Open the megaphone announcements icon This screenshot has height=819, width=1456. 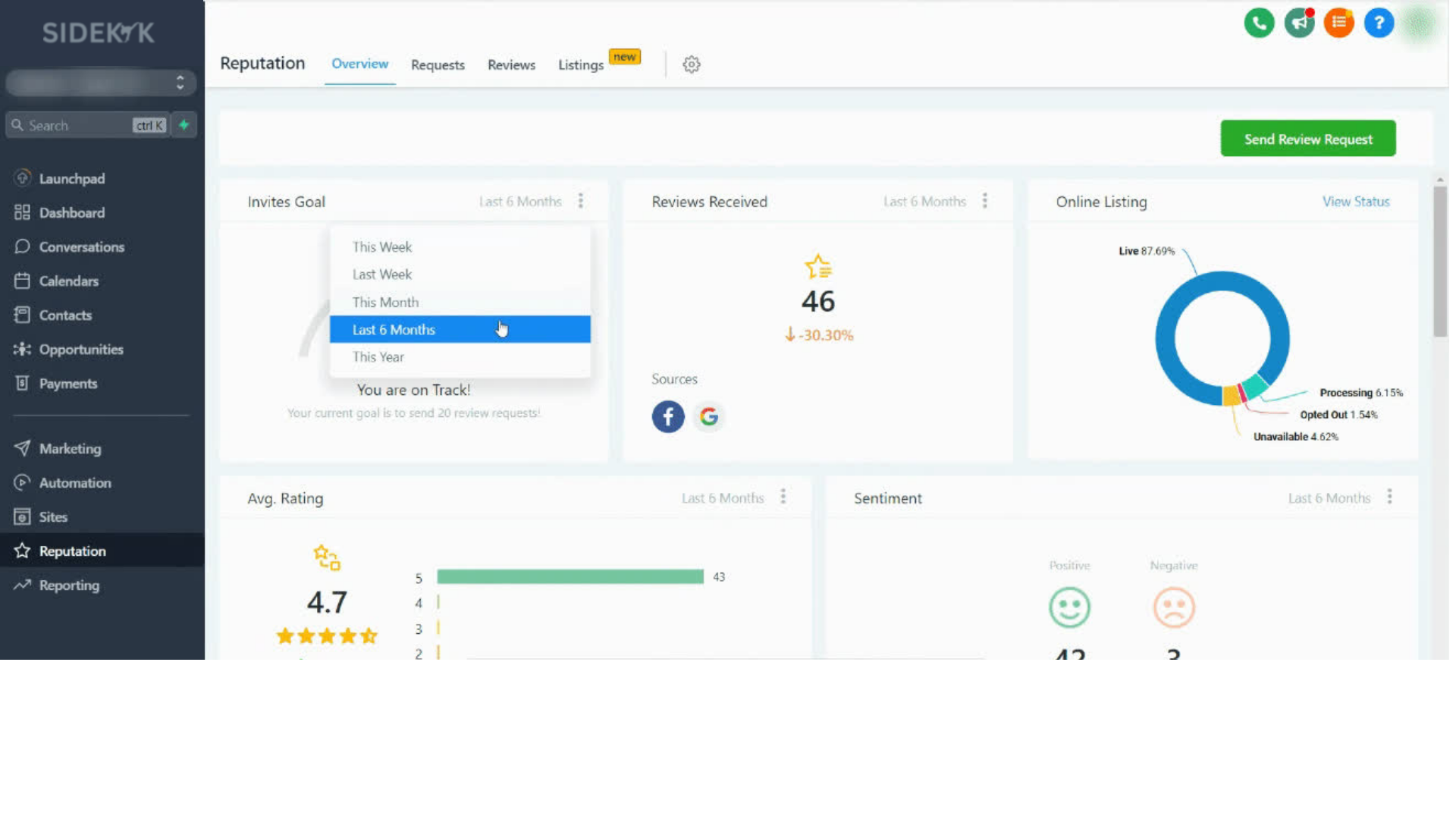pyautogui.click(x=1299, y=23)
